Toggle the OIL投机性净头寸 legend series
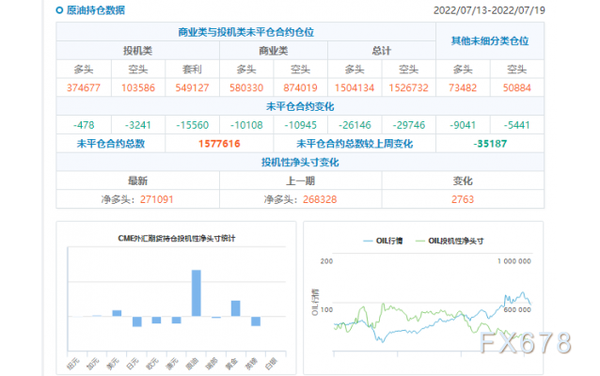Viewport: 600px width, 376px height. [x=449, y=241]
